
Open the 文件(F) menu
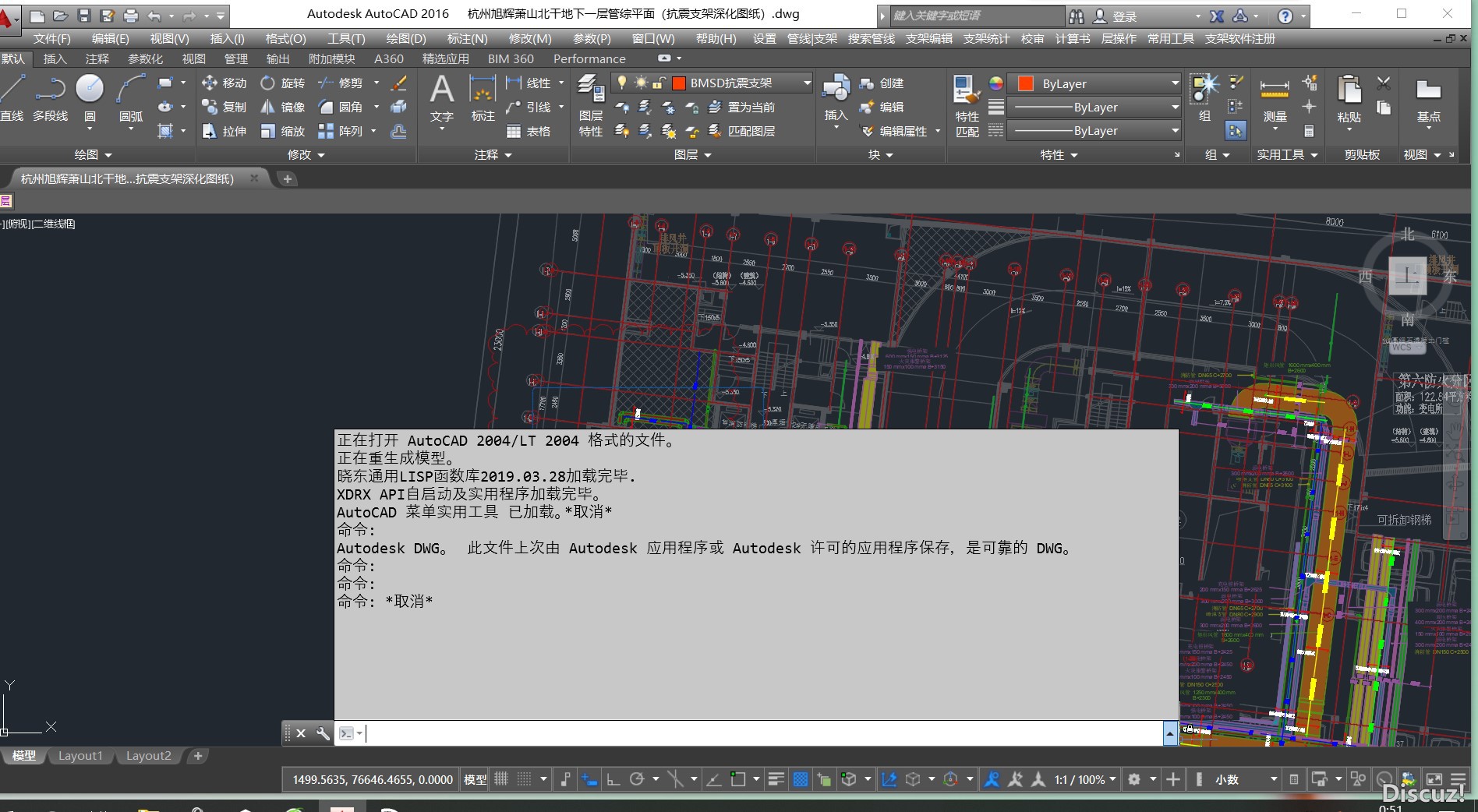click(52, 38)
